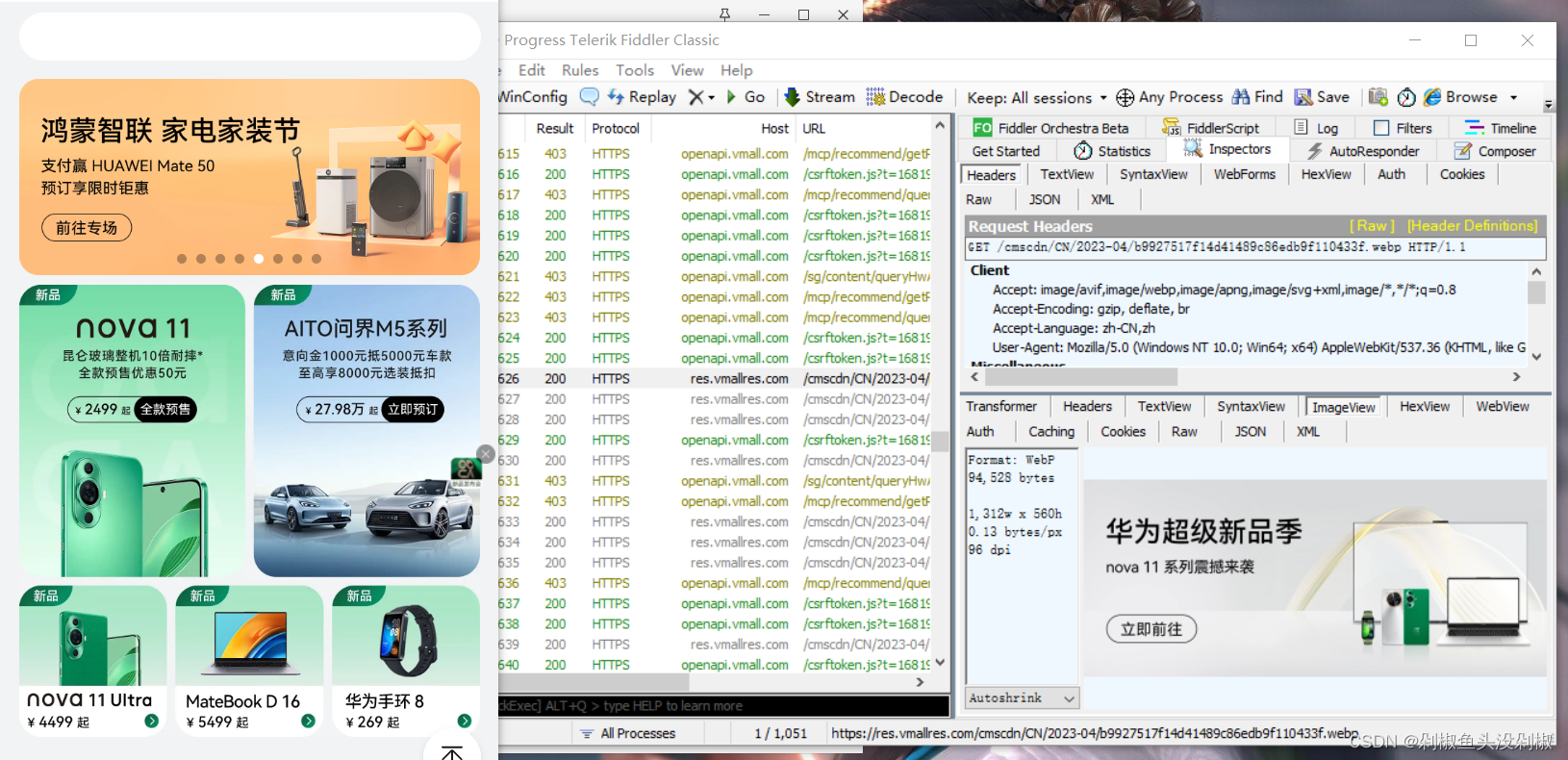1568x760 pixels.
Task: Click the QuickExec command input box
Action: [723, 706]
